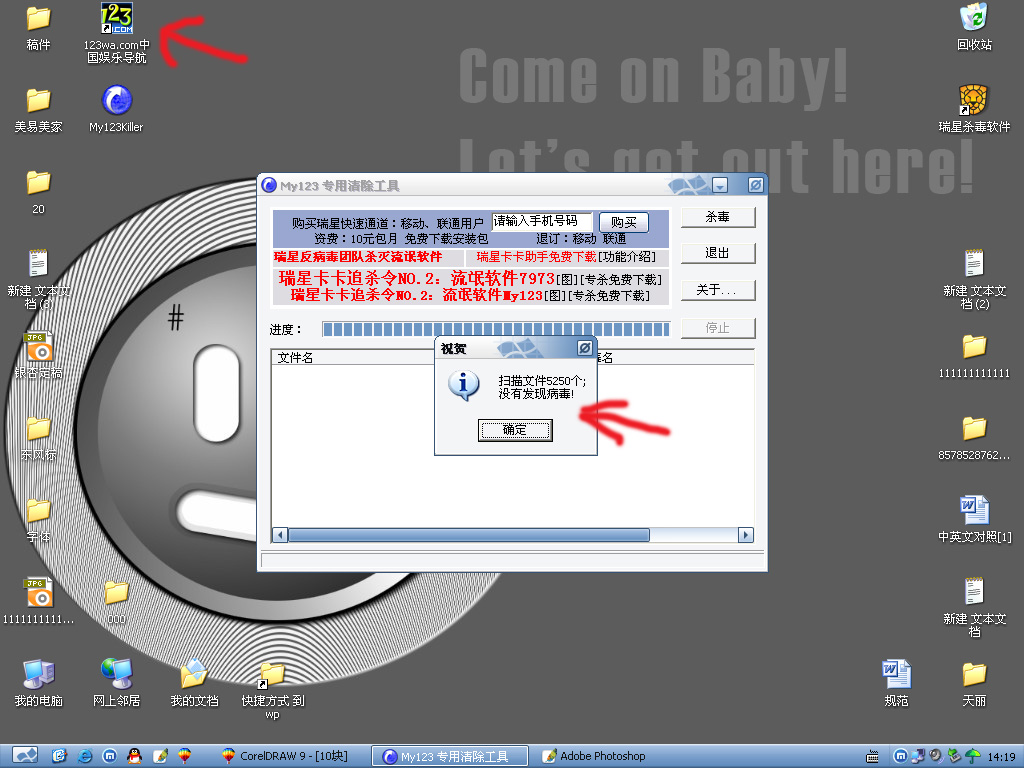Click the 流氓软件7973 banner link
The height and width of the screenshot is (768, 1024).
[416, 279]
